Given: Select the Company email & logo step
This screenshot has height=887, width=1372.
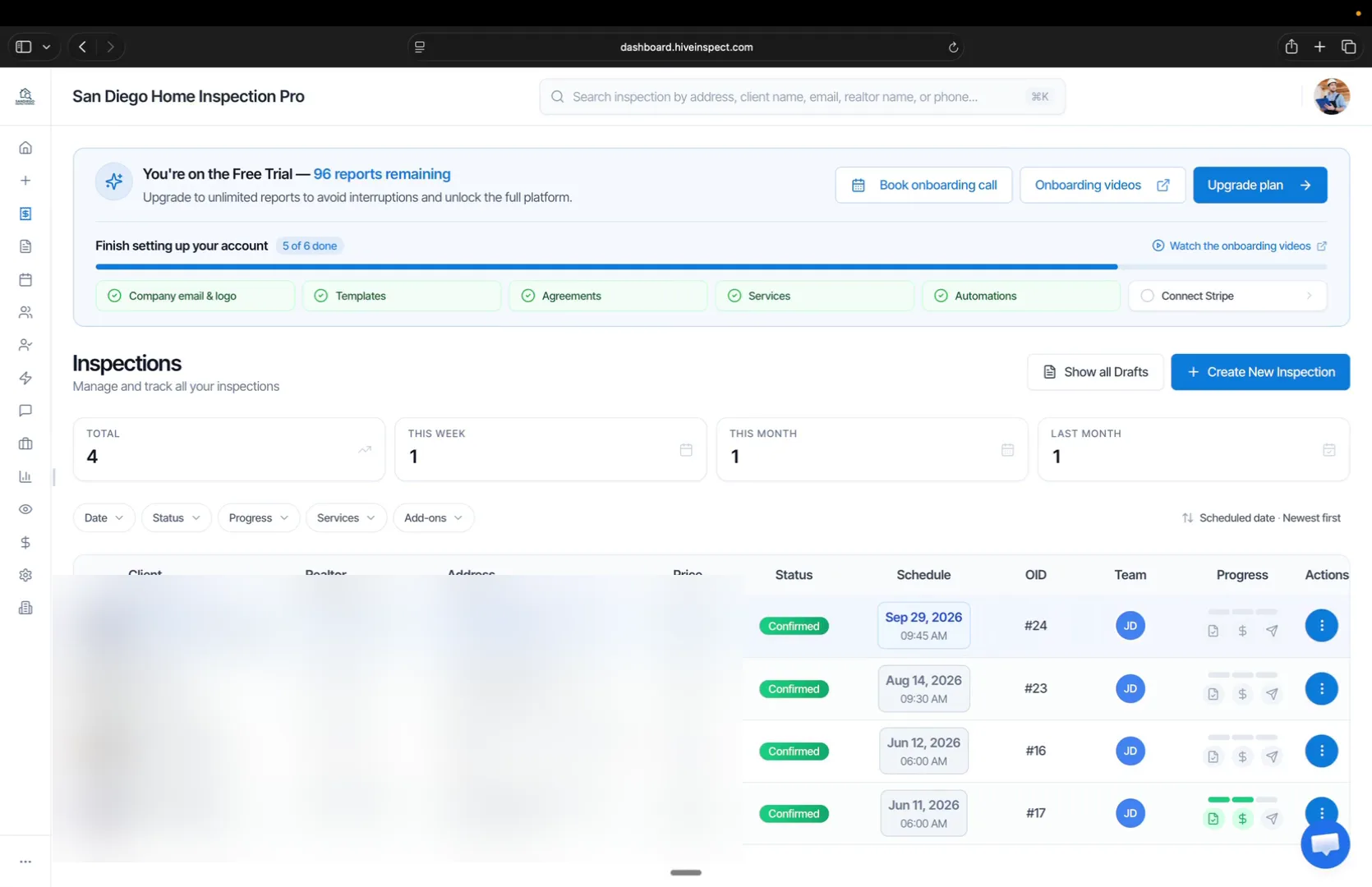Looking at the screenshot, I should tap(196, 296).
